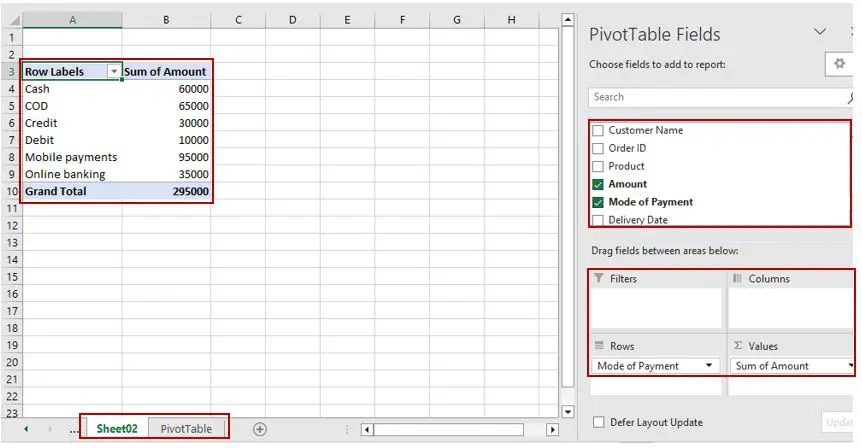Image resolution: width=862 pixels, height=448 pixels.
Task: Select the cell with value 35000
Action: tap(166, 174)
